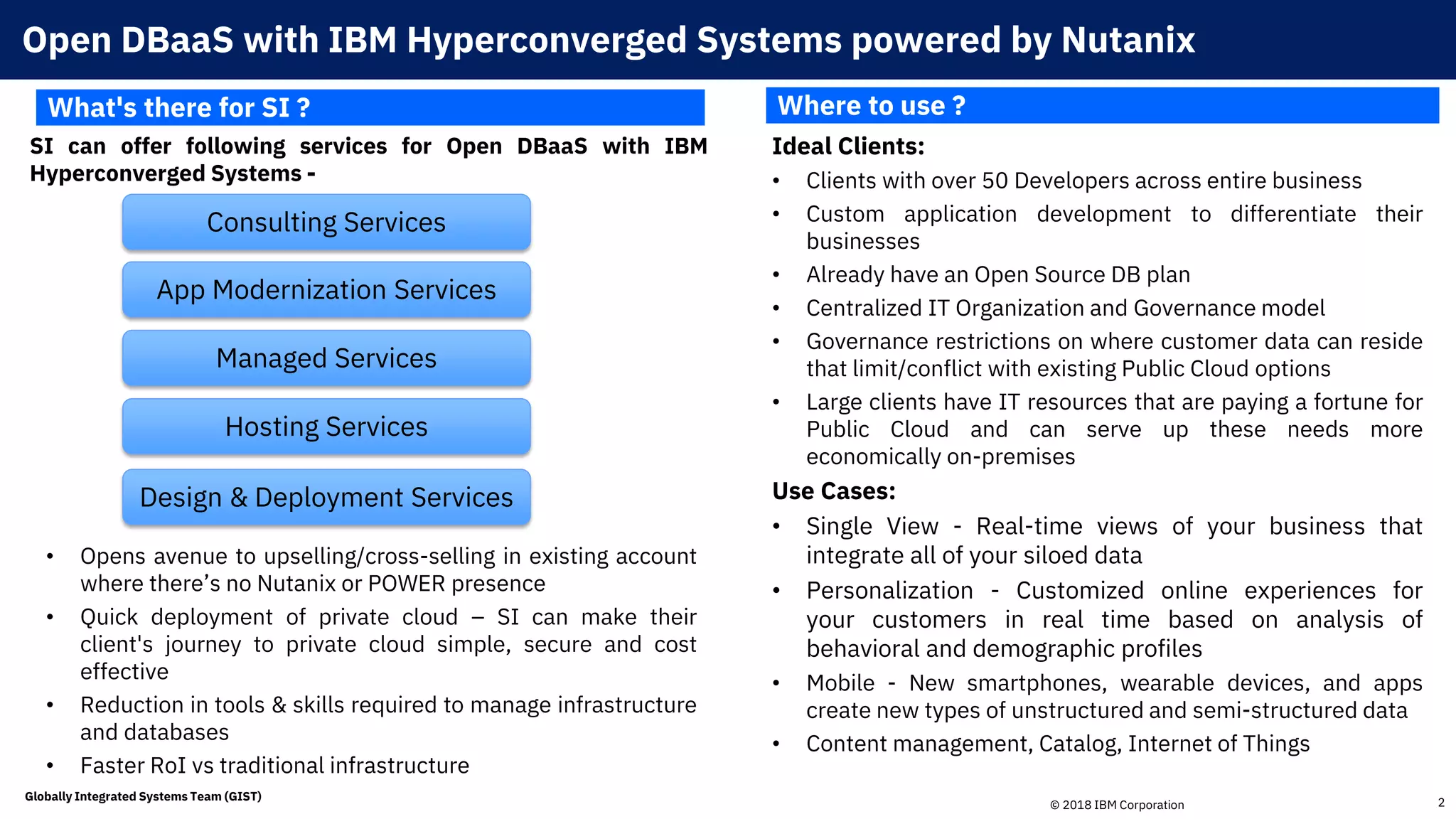Click the "What's there for SI ?" header
The image size is (1456, 819).
click(370, 107)
